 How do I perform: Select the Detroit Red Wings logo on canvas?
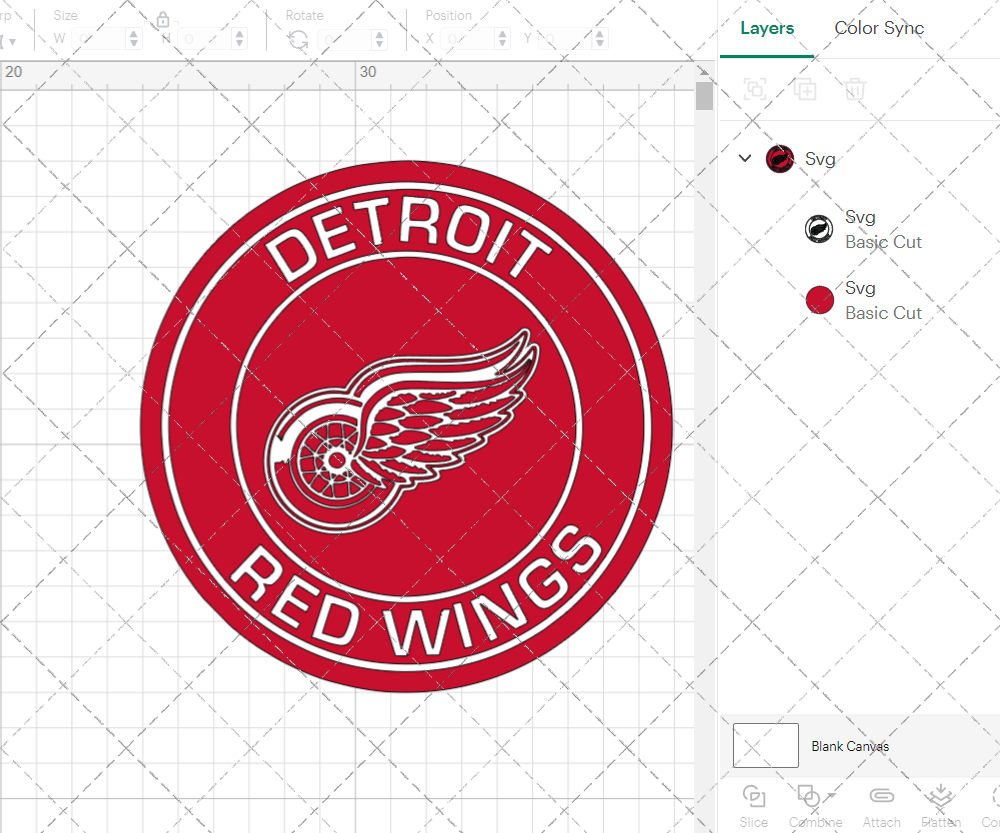[x=406, y=426]
